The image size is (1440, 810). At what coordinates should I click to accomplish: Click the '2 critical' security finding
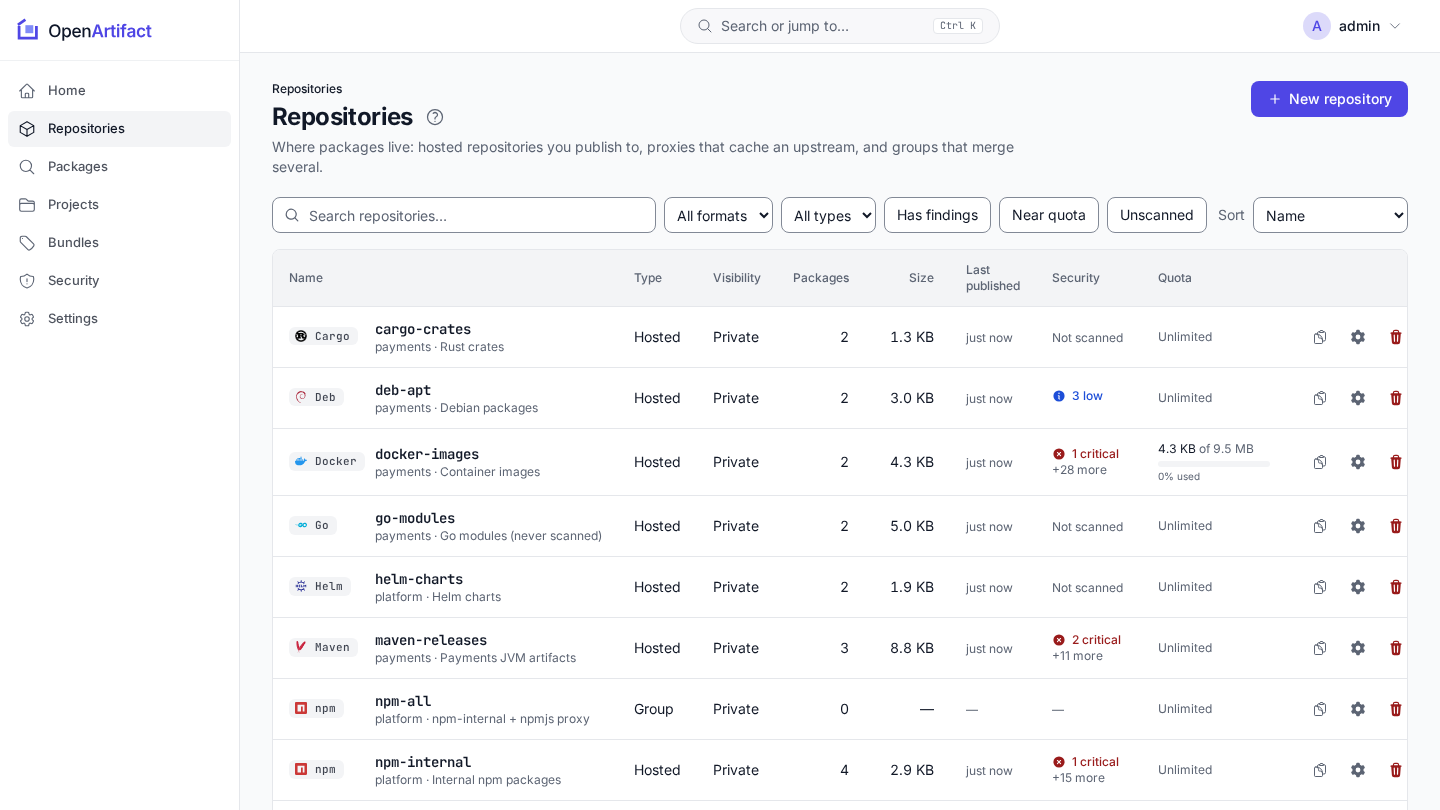[1087, 640]
